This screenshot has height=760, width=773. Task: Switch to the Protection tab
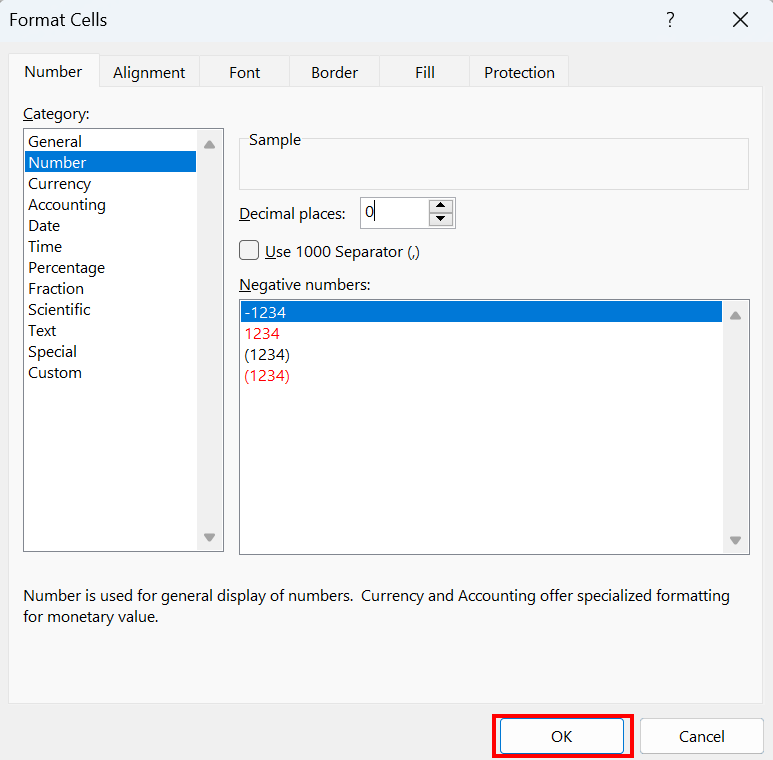pyautogui.click(x=519, y=72)
